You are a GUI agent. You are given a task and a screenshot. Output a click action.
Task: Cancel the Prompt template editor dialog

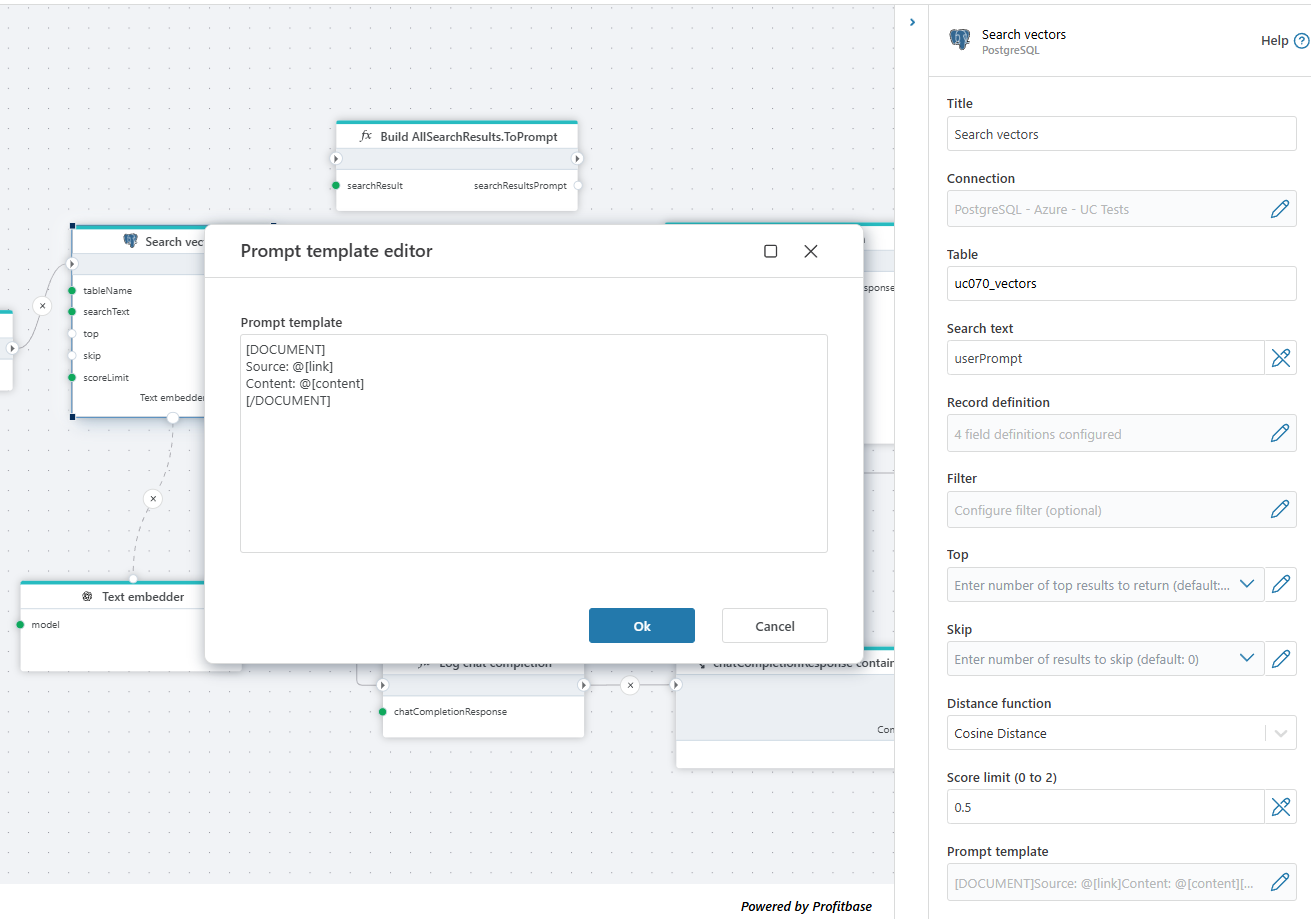774,626
